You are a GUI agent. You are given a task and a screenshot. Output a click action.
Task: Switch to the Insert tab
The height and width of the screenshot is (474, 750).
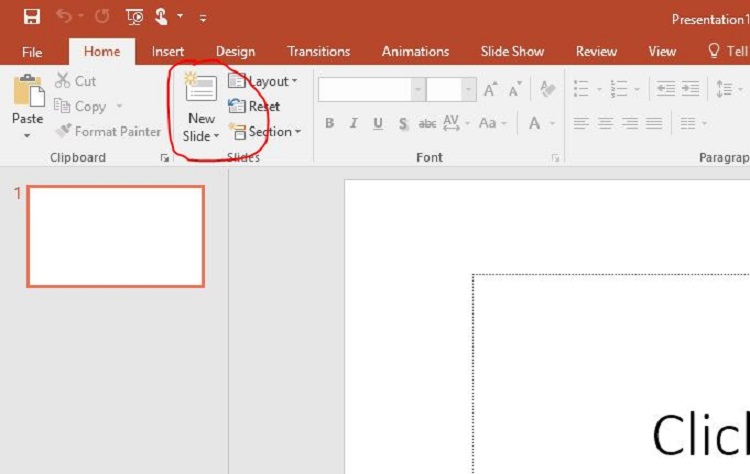(x=167, y=51)
